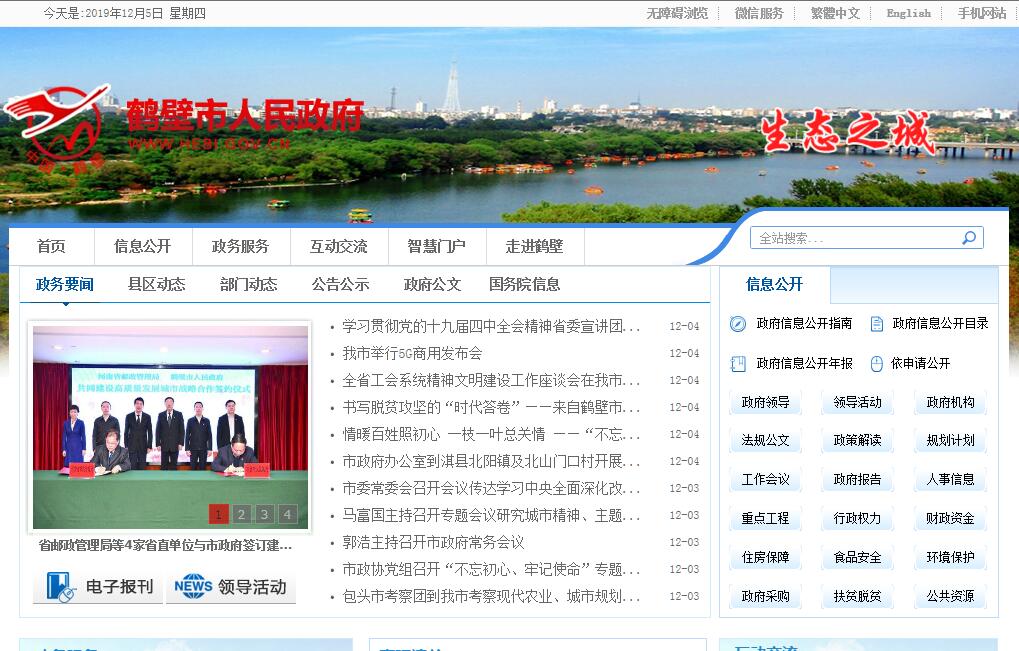The width and height of the screenshot is (1019, 651).
Task: Open the 信息公开 navigation menu
Action: click(x=142, y=247)
